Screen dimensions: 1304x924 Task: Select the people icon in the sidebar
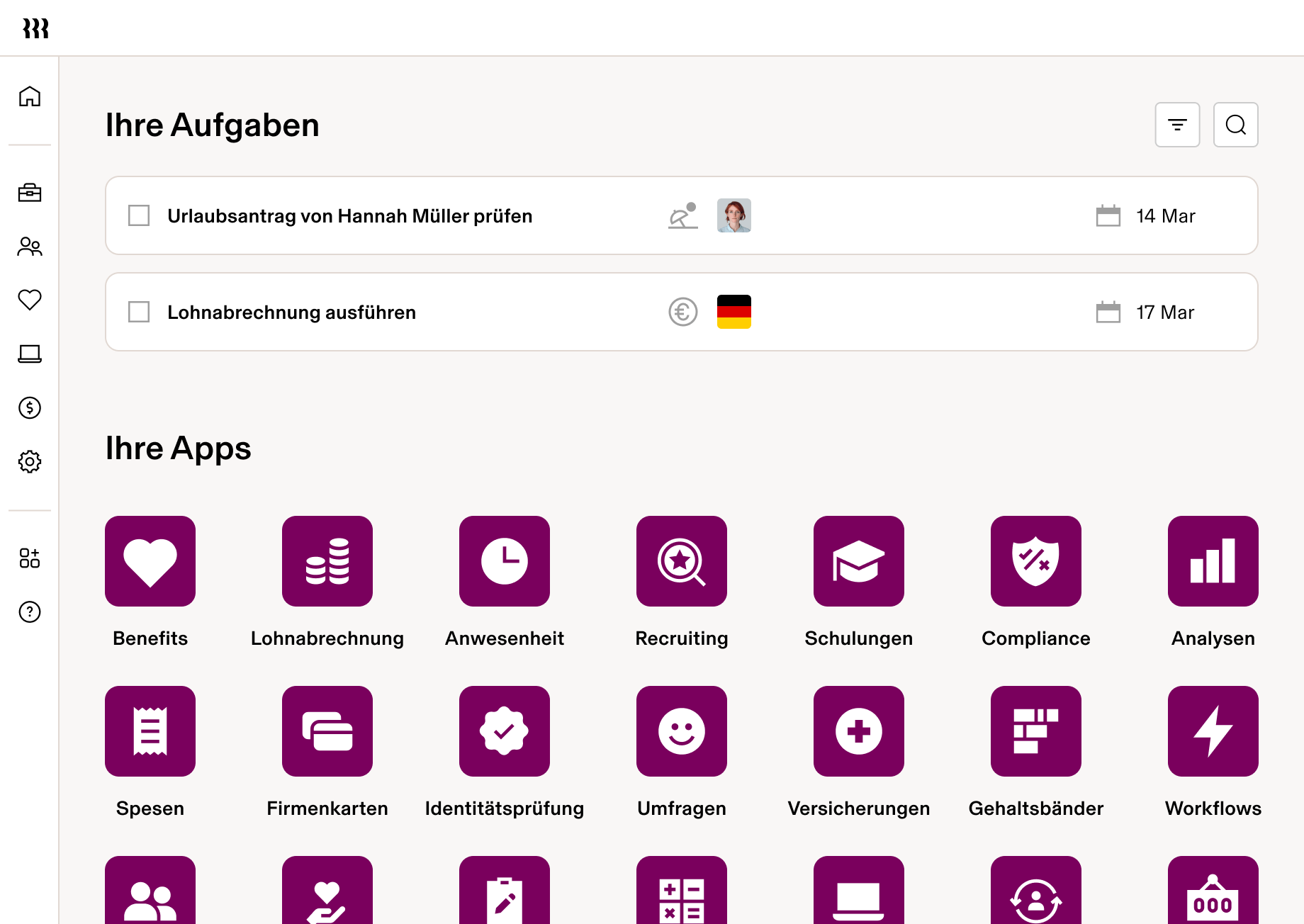pyautogui.click(x=30, y=247)
